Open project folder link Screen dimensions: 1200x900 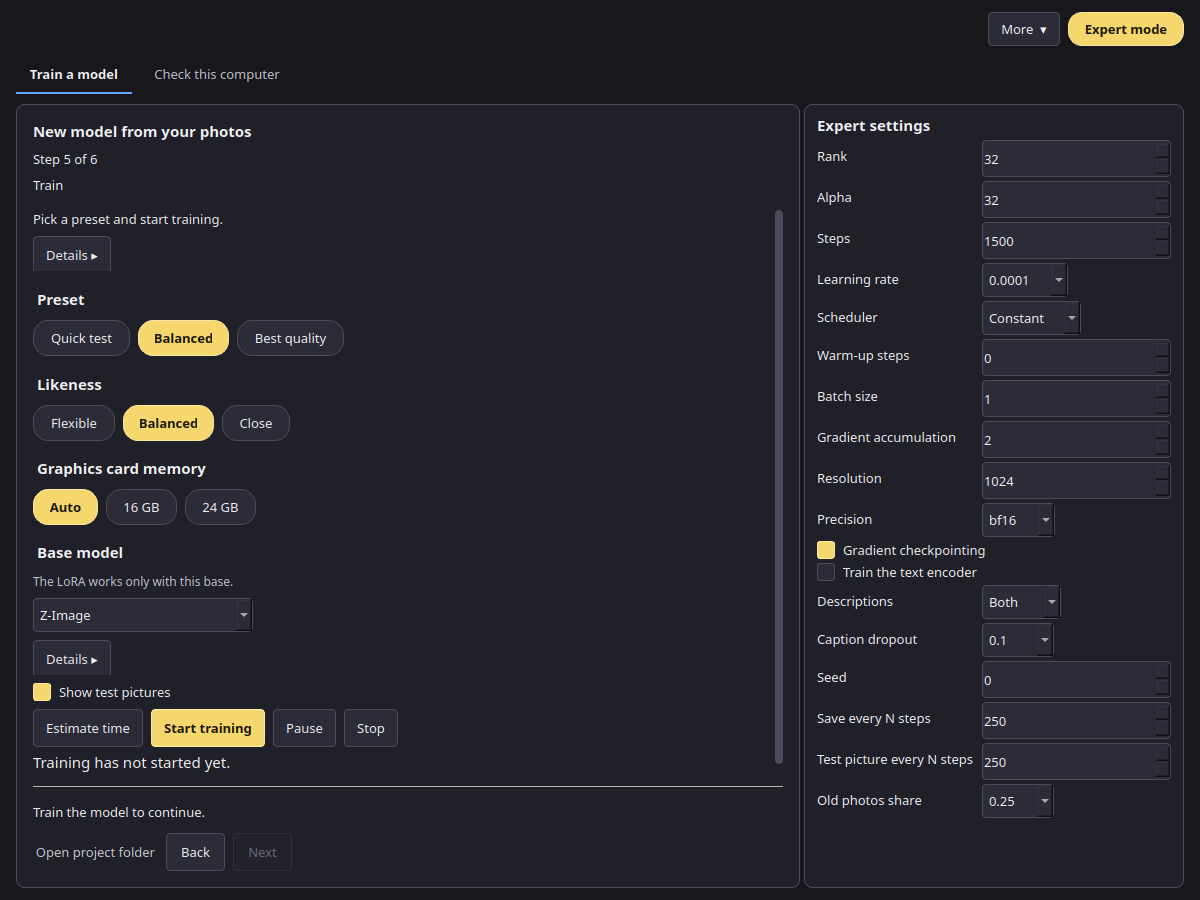click(95, 852)
